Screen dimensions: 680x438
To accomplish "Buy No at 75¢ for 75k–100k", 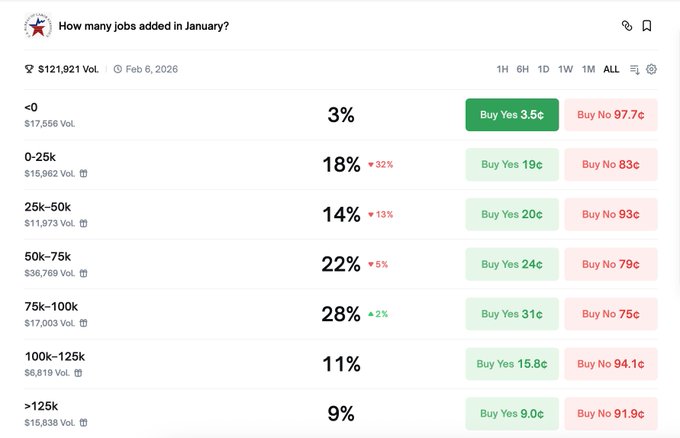I will coord(610,315).
